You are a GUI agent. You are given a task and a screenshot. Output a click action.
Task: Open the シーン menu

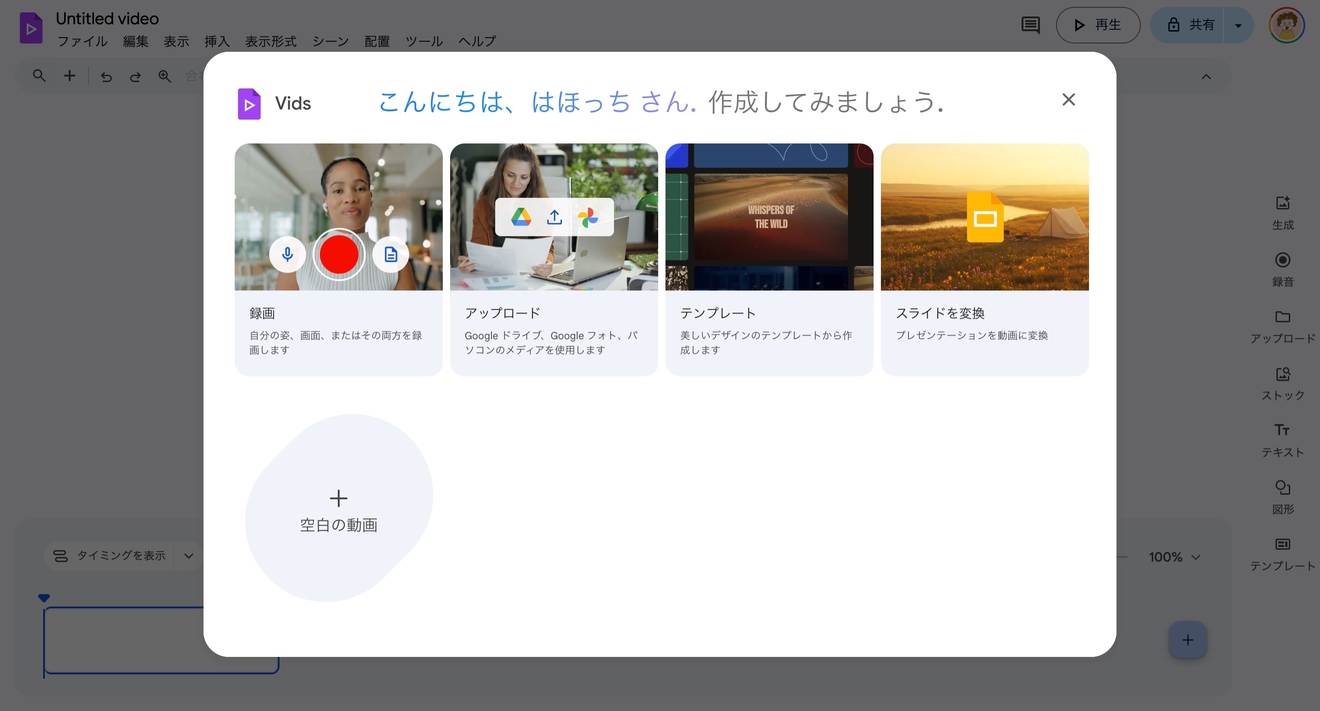[x=331, y=42]
